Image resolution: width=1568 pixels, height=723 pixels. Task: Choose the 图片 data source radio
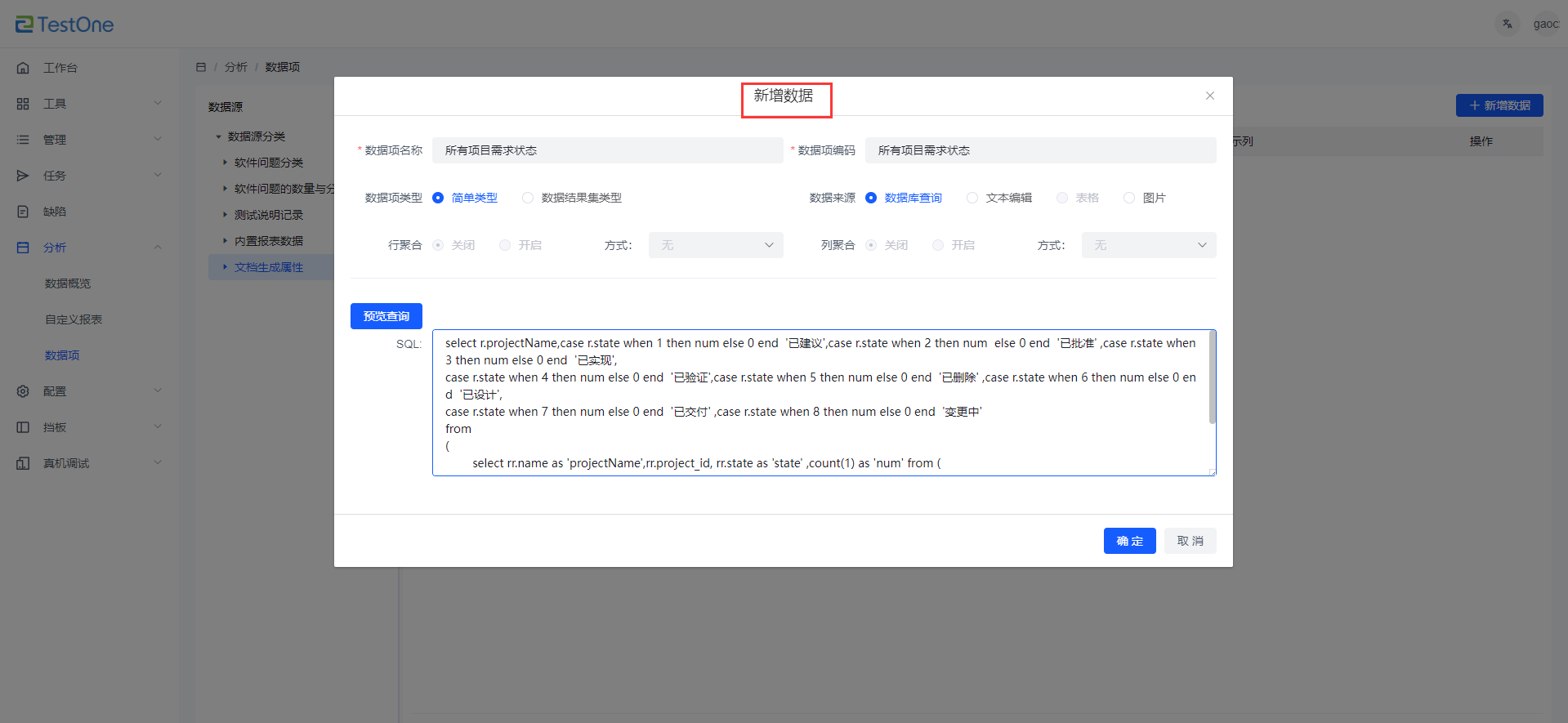tap(1129, 198)
